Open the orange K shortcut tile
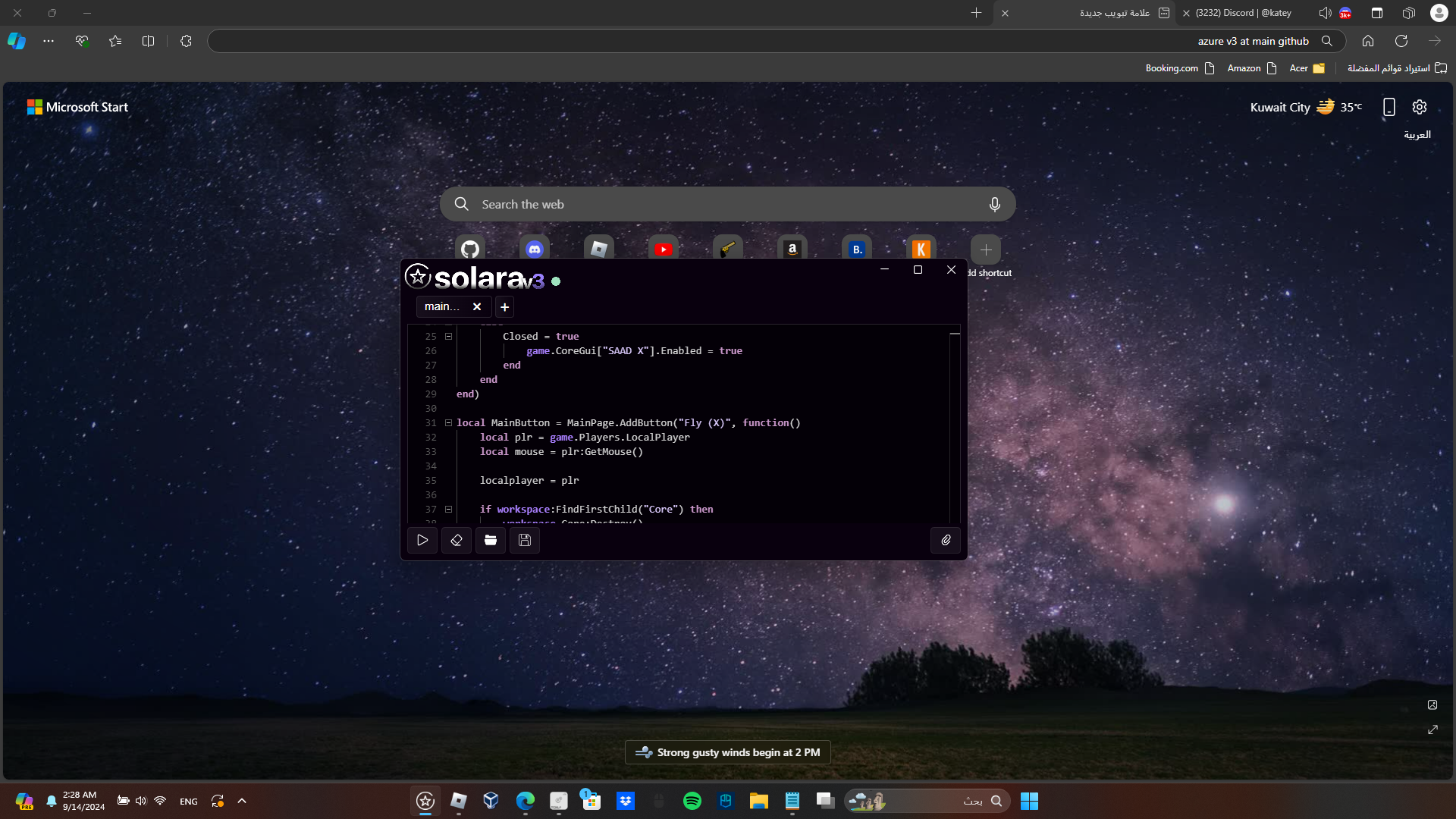Screen dimensions: 1456x819 (921, 249)
